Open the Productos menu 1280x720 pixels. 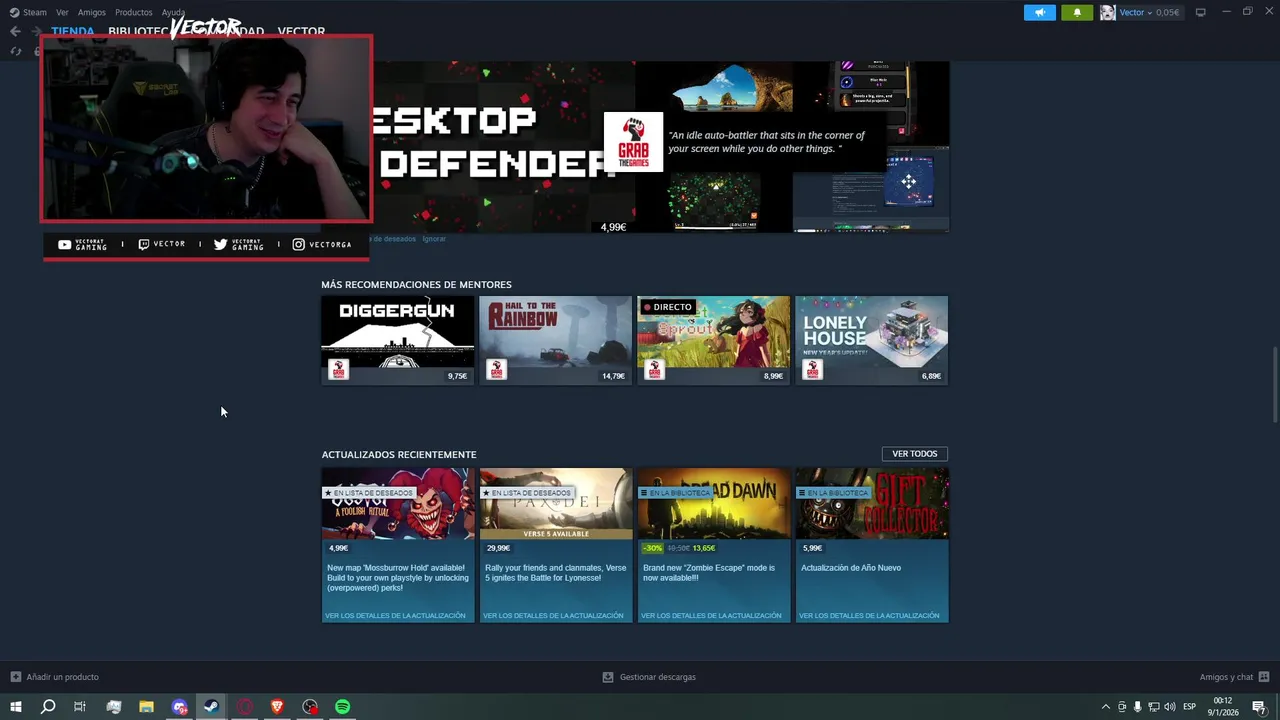tap(133, 12)
